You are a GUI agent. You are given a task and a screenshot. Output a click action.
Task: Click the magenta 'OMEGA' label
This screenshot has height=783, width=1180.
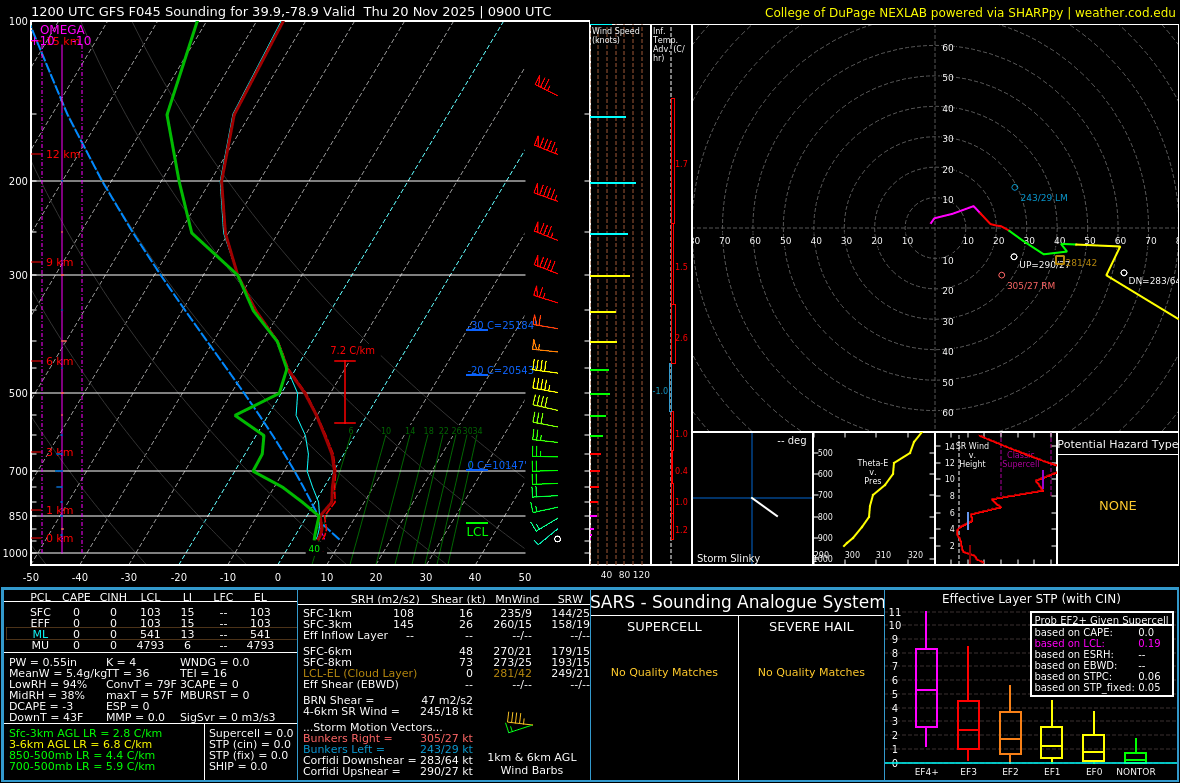coord(62,30)
